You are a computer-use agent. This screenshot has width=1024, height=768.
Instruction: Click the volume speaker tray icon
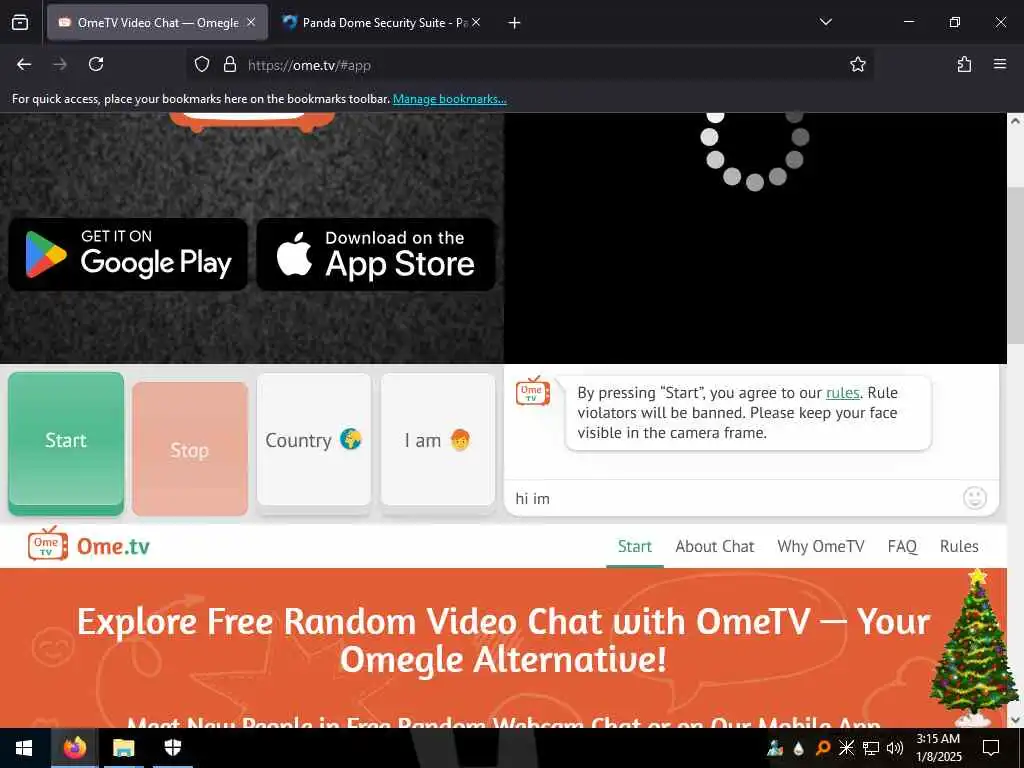coord(895,748)
